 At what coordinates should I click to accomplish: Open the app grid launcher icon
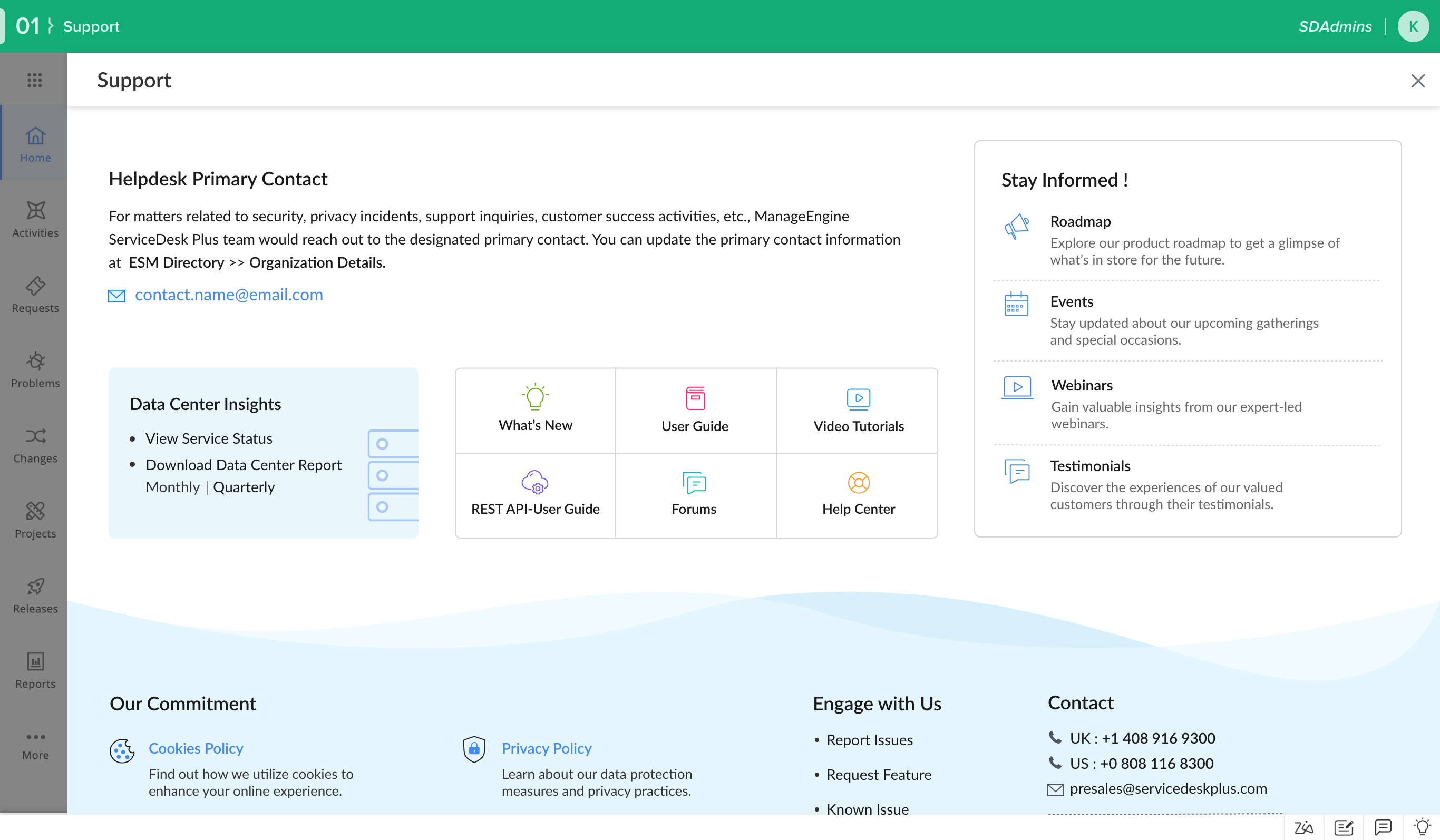35,80
